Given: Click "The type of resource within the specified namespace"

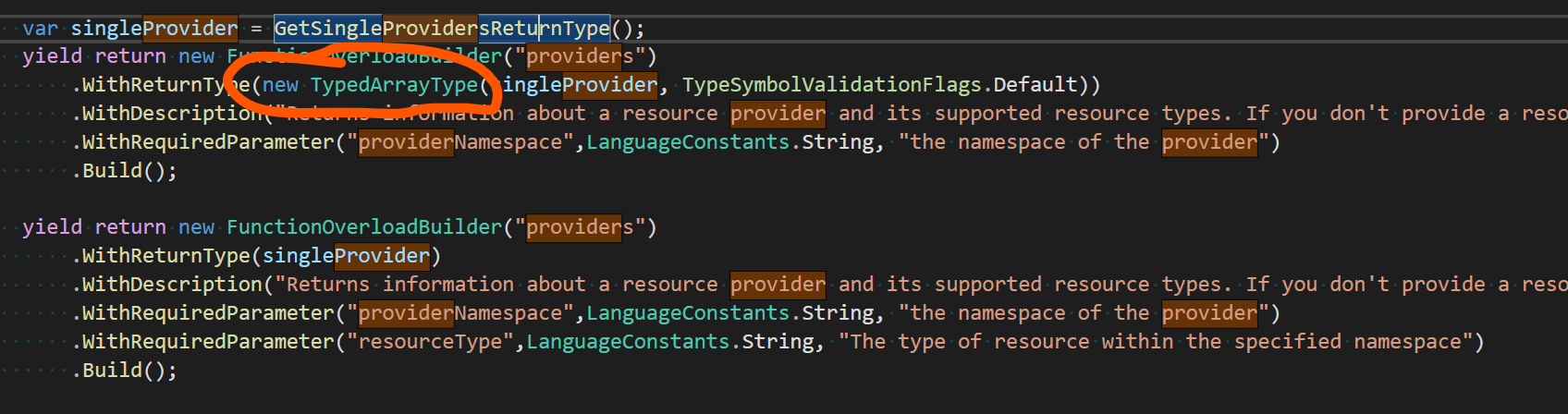Looking at the screenshot, I should [x=1156, y=342].
